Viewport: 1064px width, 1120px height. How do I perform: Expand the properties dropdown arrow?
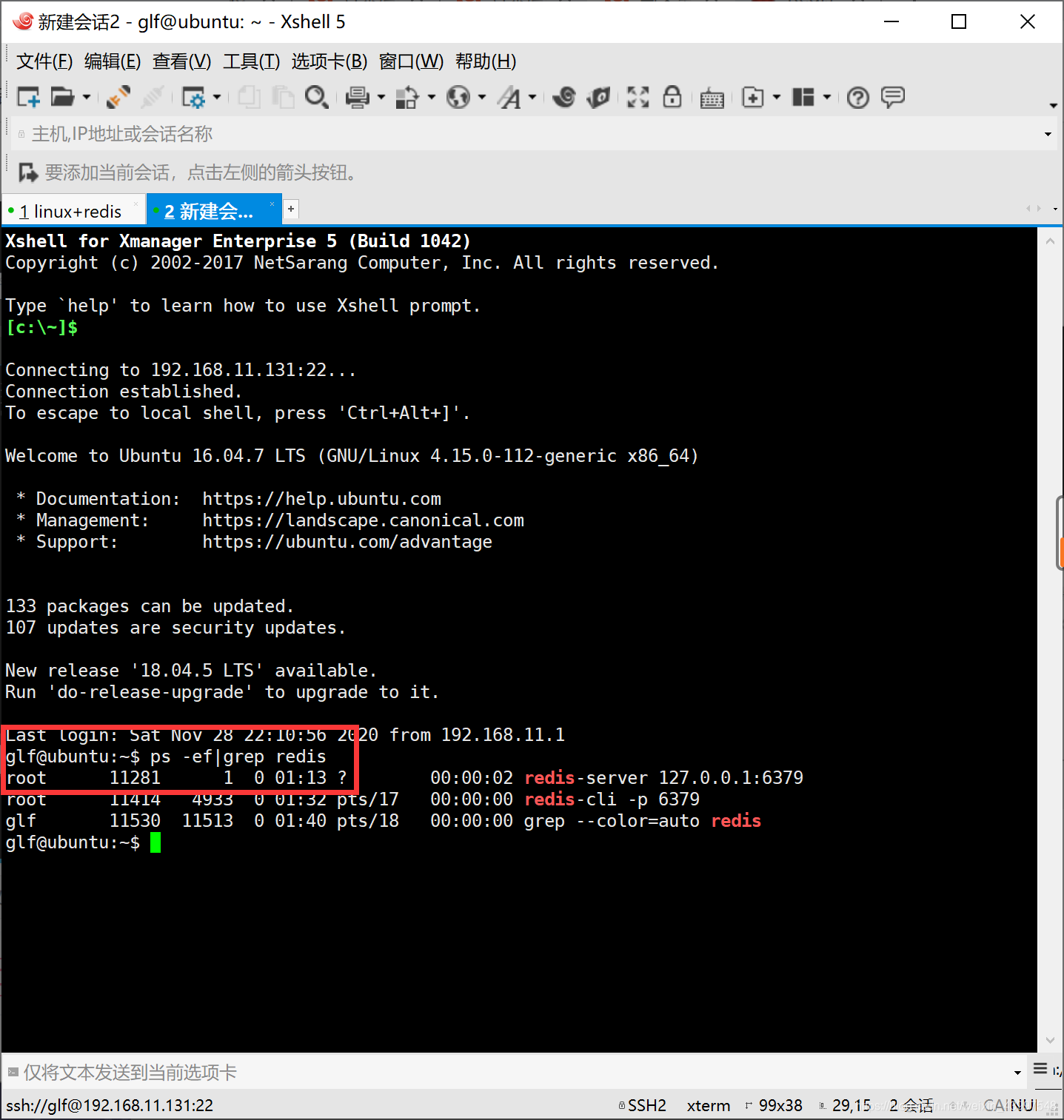217,97
